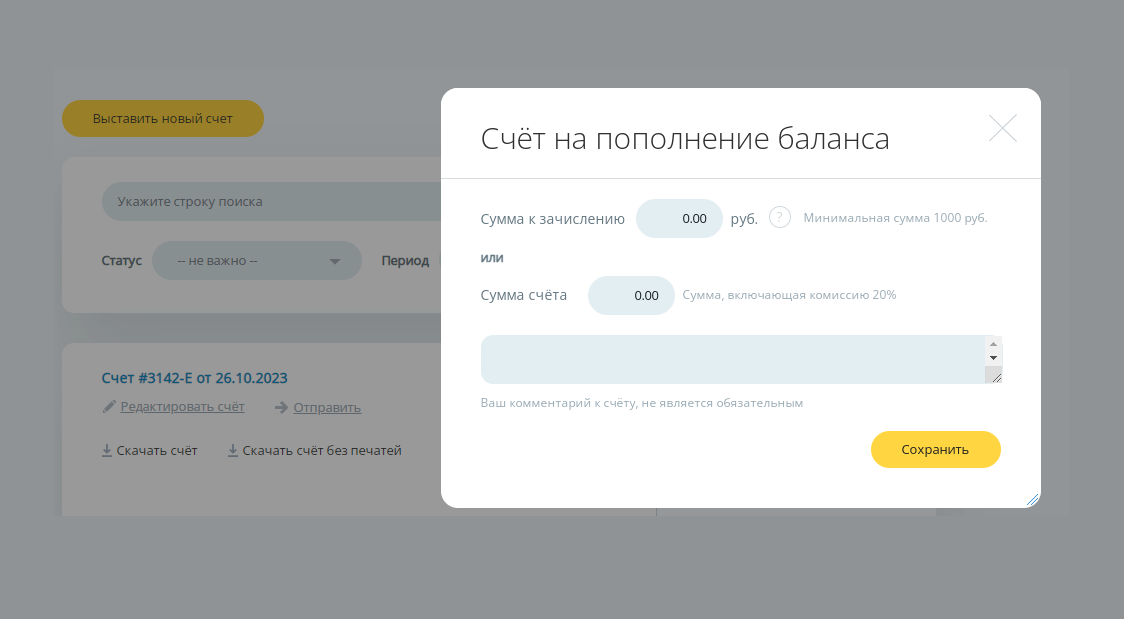Click the comment textarea resize handle
The image size is (1124, 619).
tap(994, 376)
